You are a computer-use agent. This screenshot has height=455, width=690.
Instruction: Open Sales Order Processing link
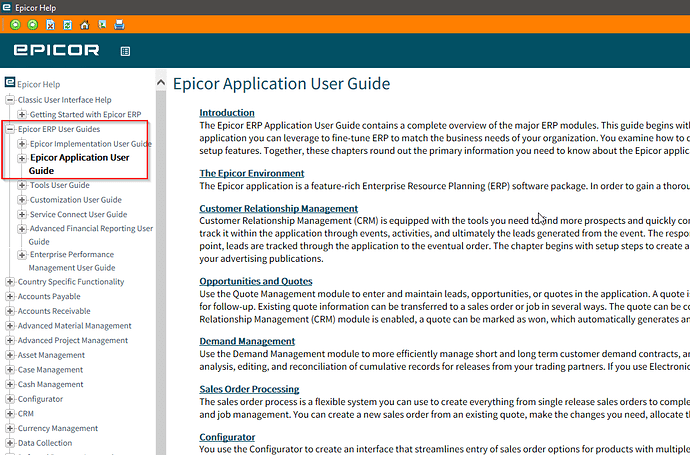pyautogui.click(x=249, y=389)
